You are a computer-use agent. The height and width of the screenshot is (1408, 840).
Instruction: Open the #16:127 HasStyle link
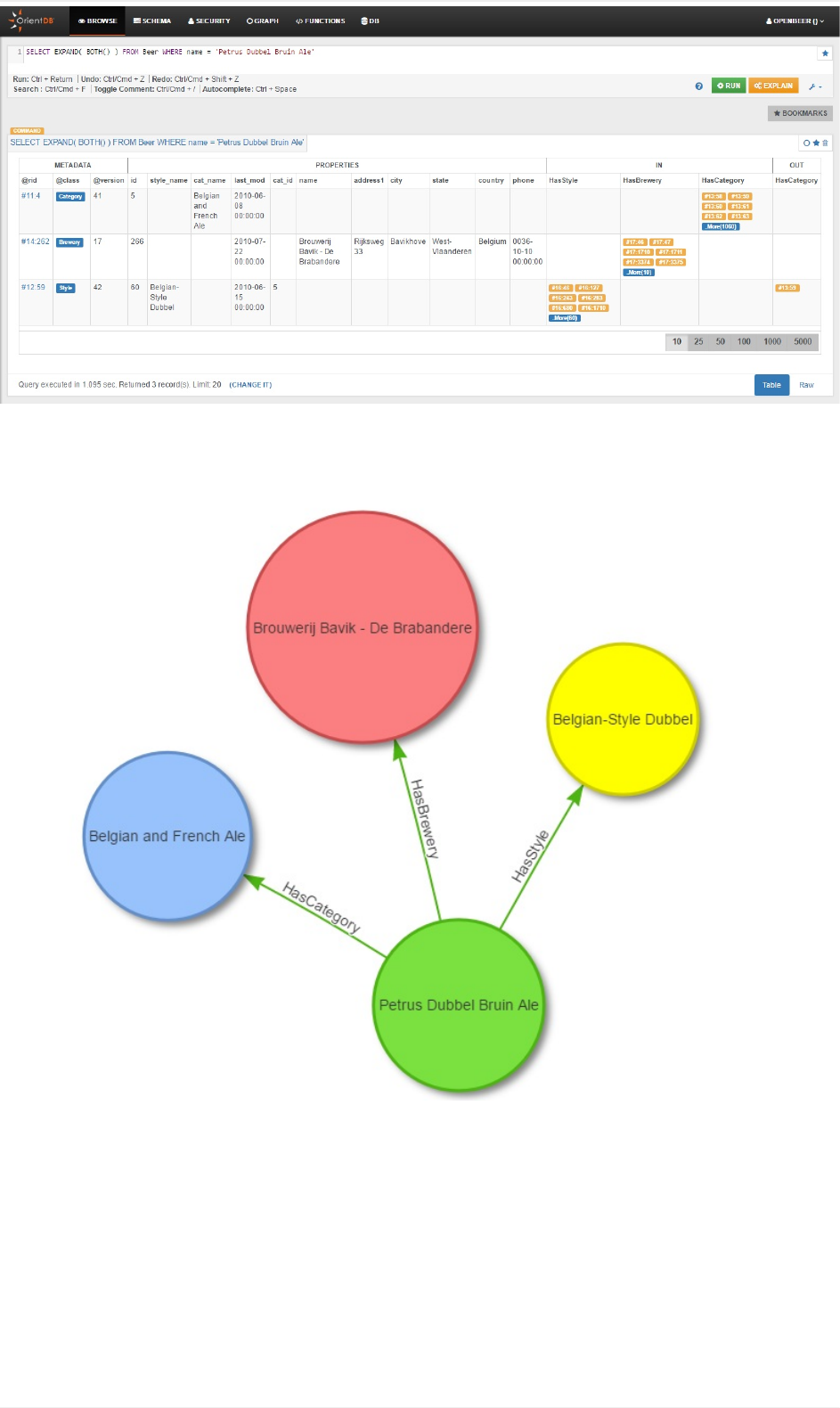click(x=589, y=288)
